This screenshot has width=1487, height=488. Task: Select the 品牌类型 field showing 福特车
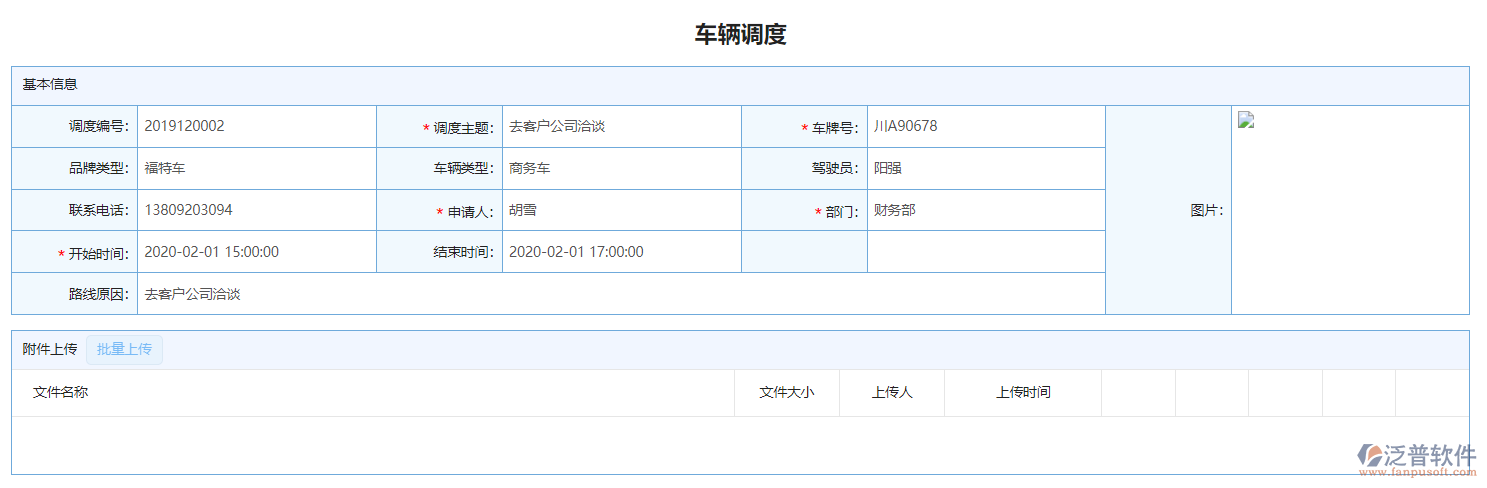tap(256, 169)
